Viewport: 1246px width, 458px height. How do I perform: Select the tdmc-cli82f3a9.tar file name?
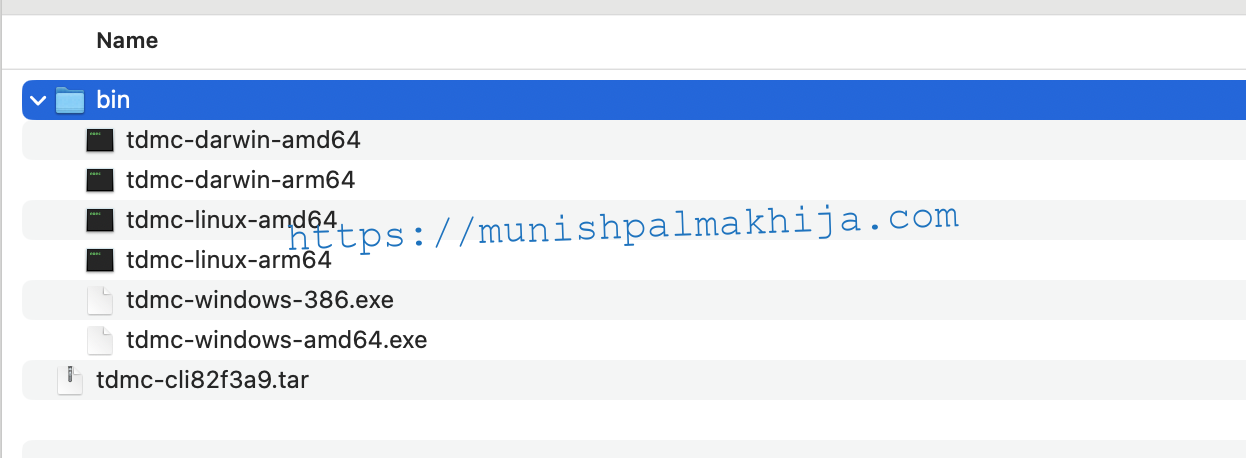pyautogui.click(x=209, y=380)
